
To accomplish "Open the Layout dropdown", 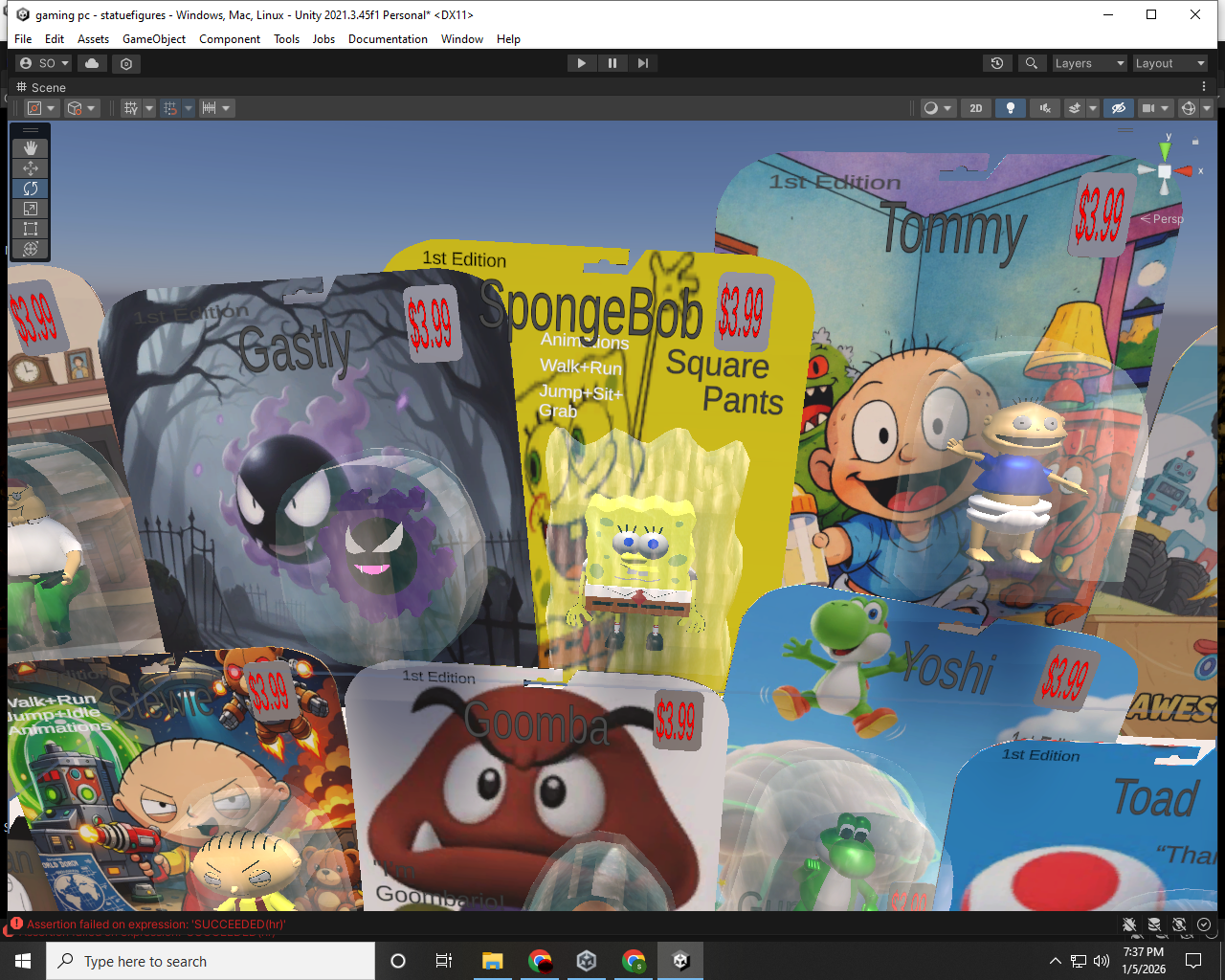I will click(x=1170, y=63).
